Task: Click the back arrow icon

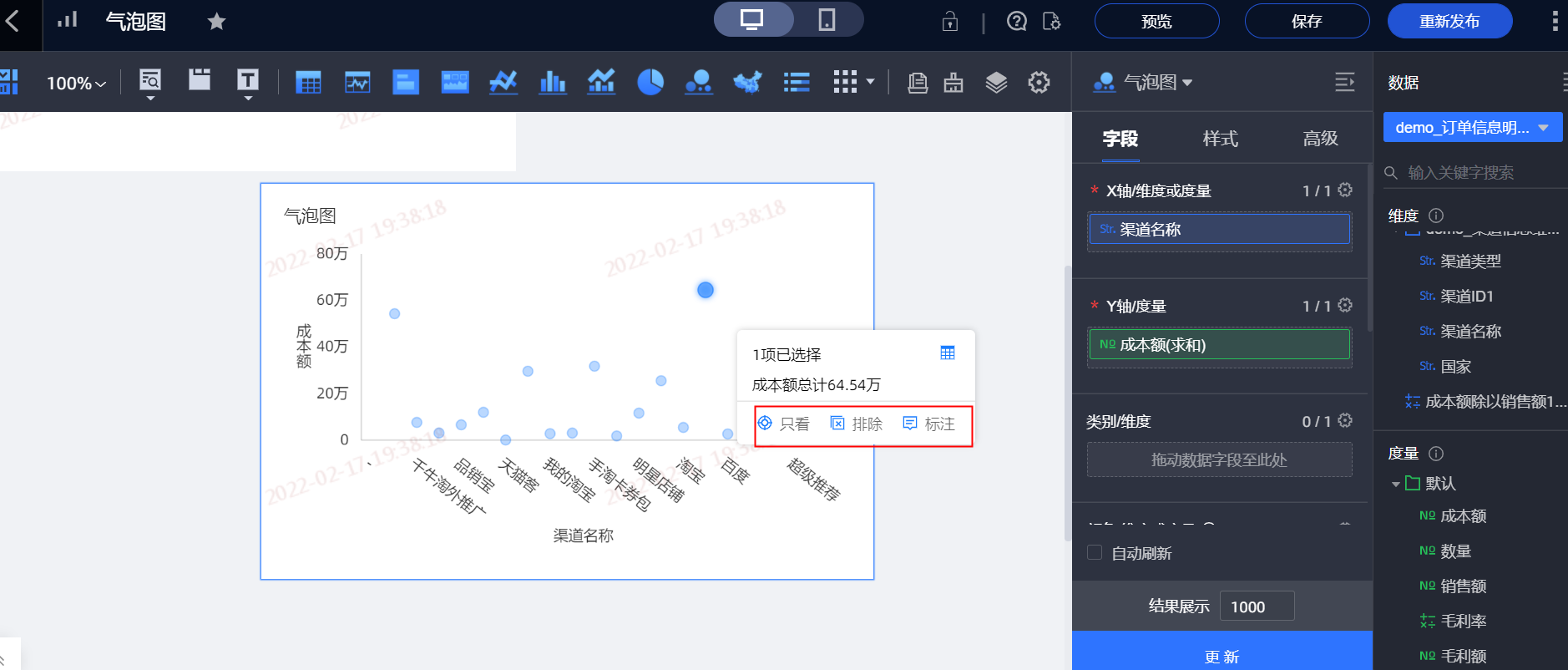Action: [x=13, y=21]
